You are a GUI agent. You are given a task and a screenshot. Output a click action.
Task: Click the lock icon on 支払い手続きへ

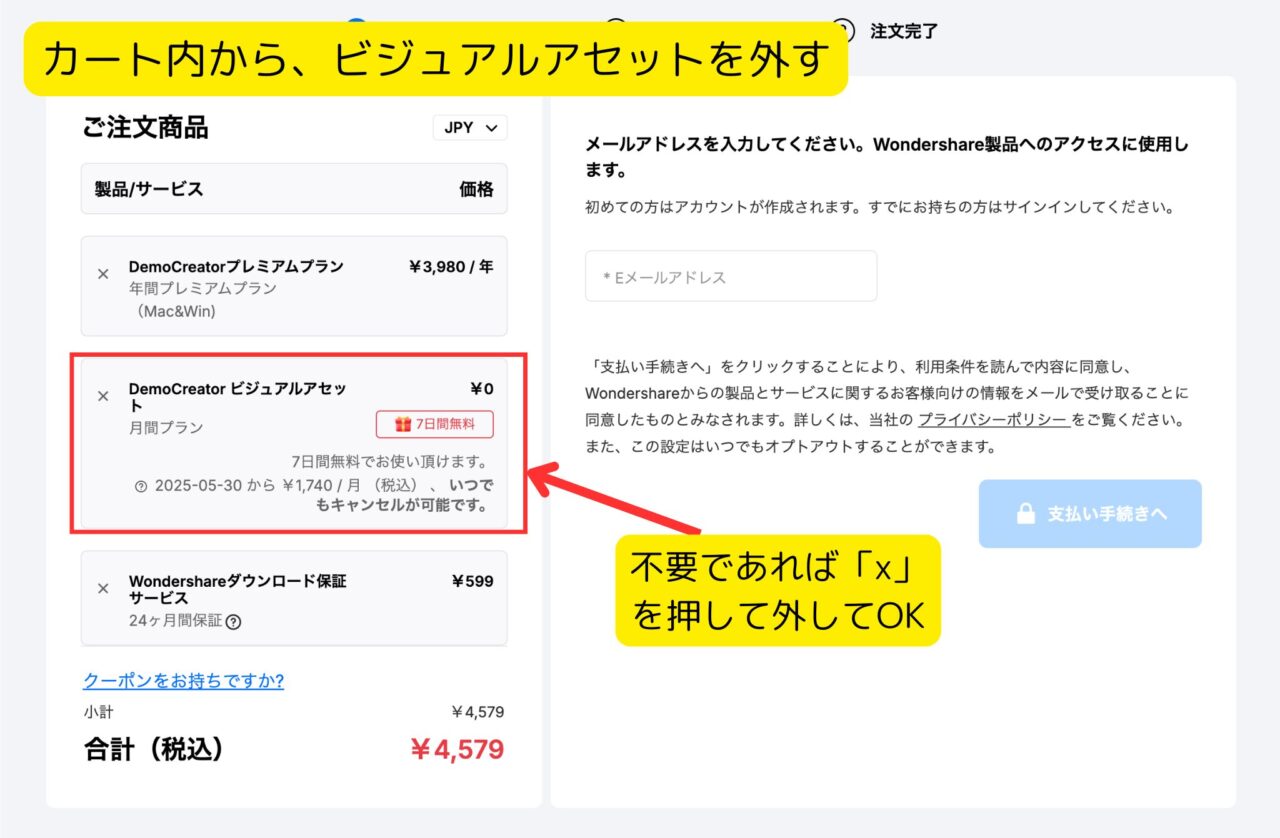pyautogui.click(x=1025, y=514)
